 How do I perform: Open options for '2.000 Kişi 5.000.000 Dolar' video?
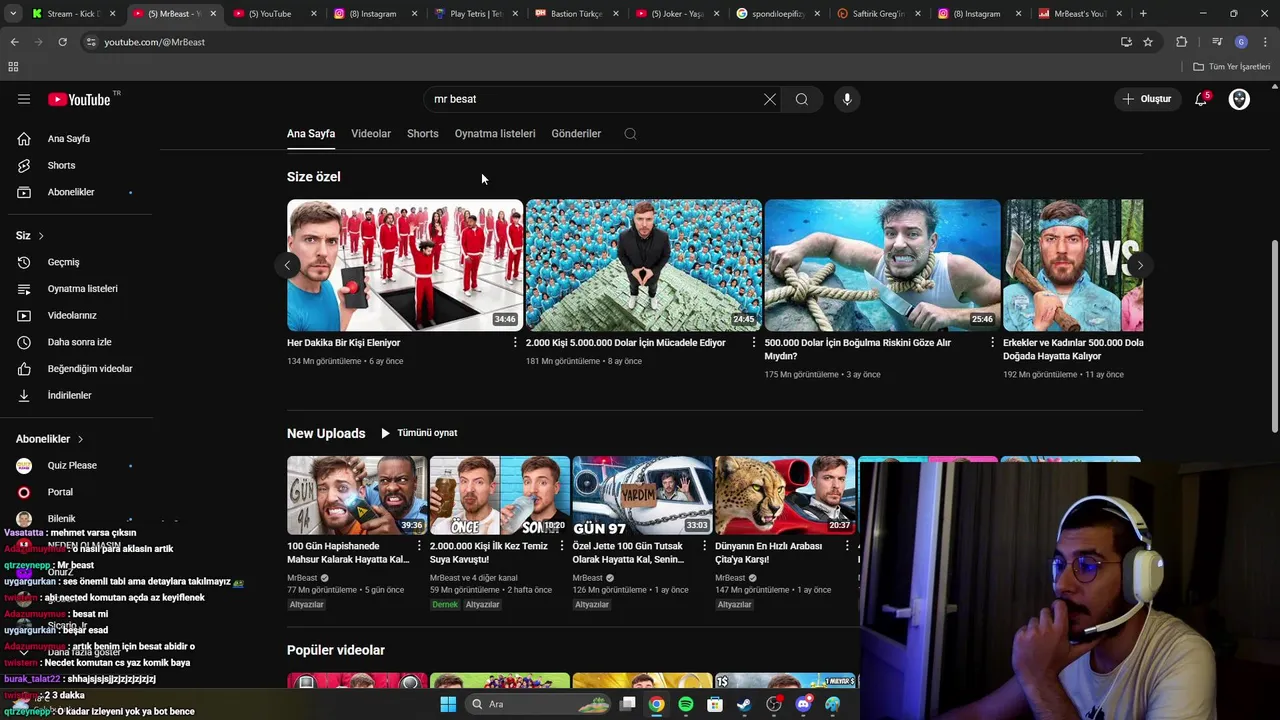[754, 342]
